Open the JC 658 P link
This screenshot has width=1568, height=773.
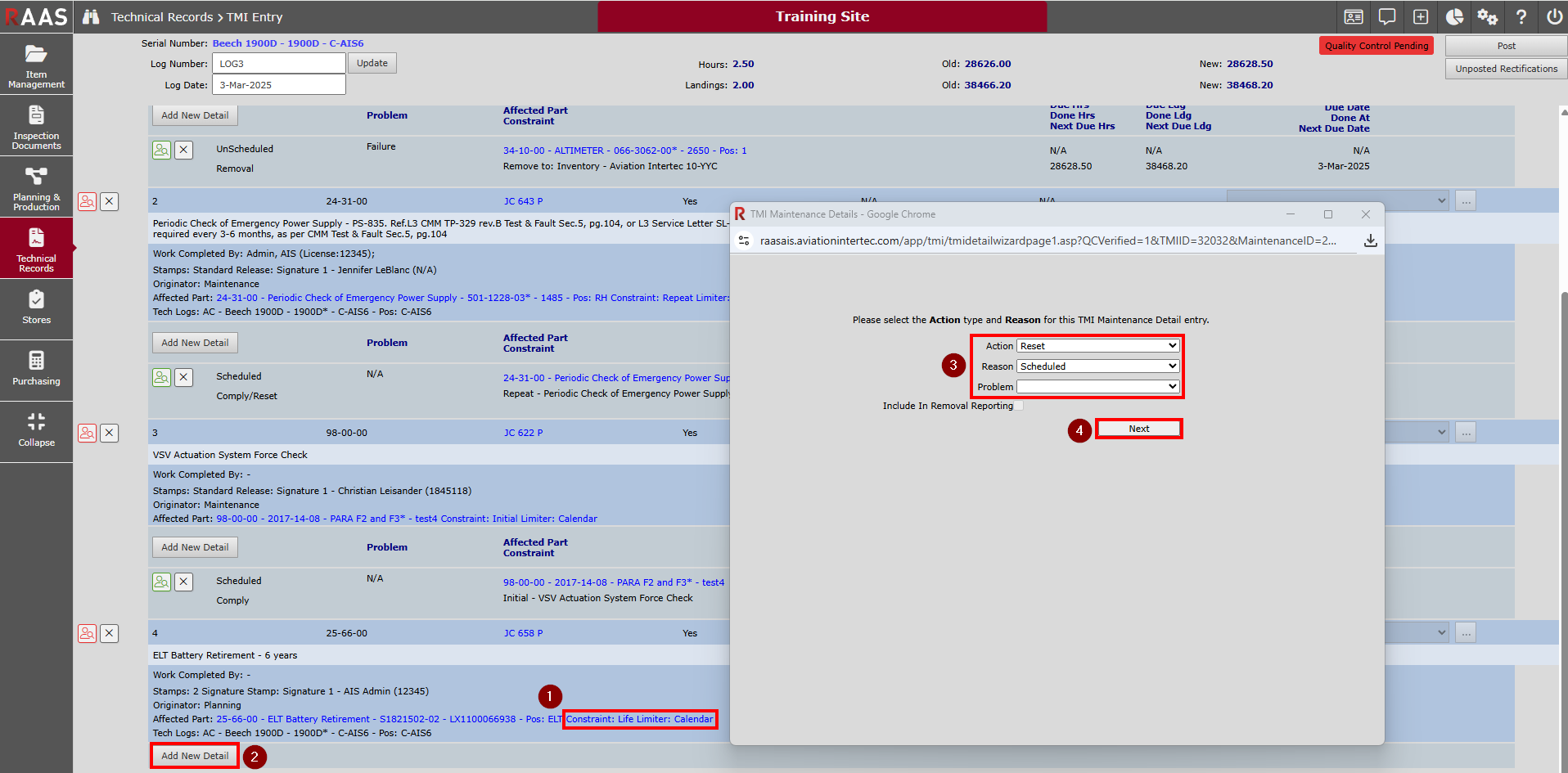pyautogui.click(x=523, y=633)
